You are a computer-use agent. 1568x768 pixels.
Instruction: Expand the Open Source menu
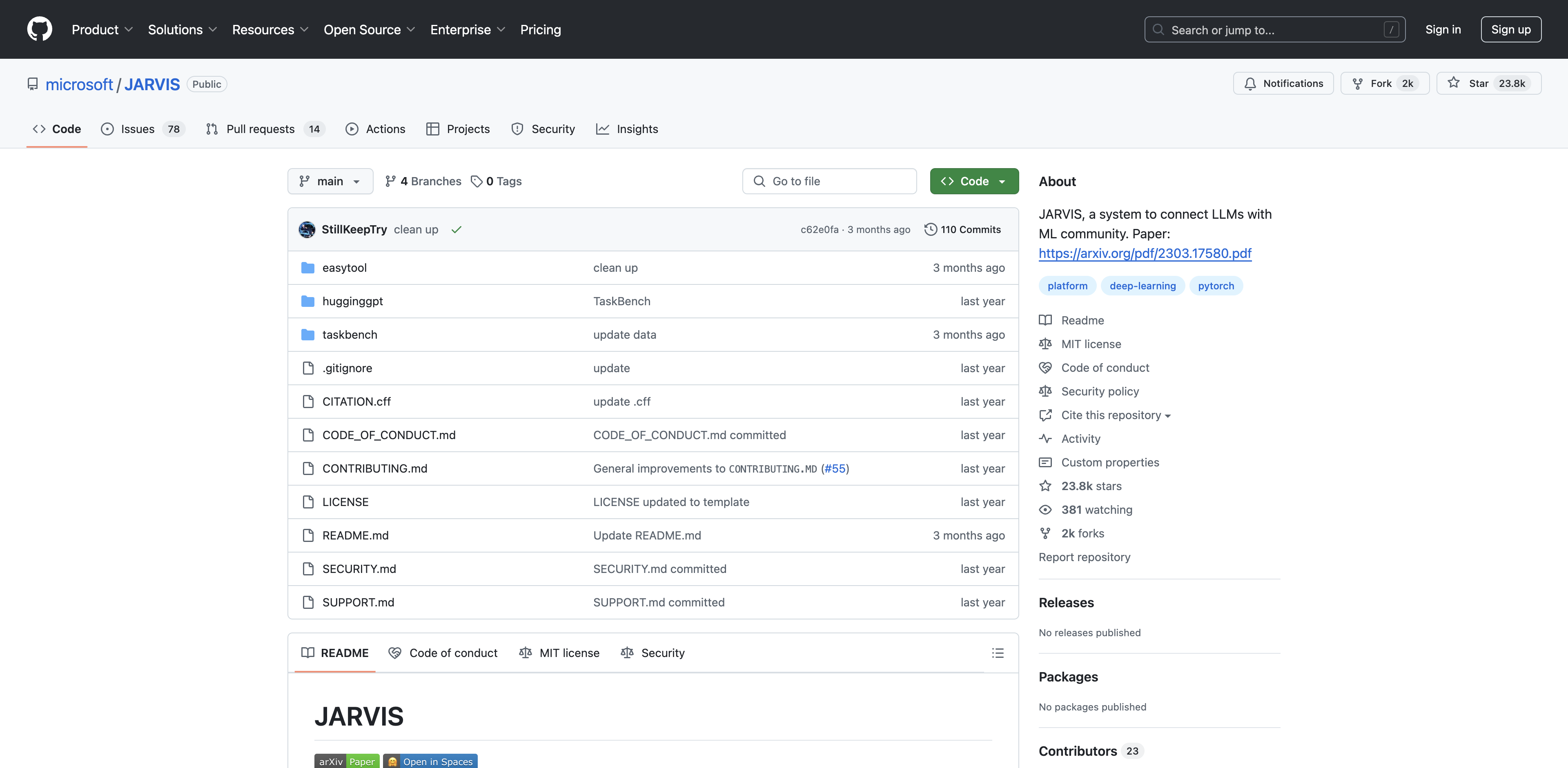(370, 29)
